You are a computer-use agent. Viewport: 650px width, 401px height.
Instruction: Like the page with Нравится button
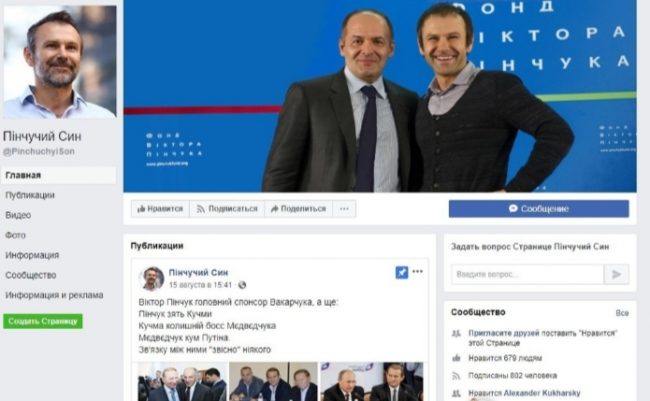click(x=160, y=209)
